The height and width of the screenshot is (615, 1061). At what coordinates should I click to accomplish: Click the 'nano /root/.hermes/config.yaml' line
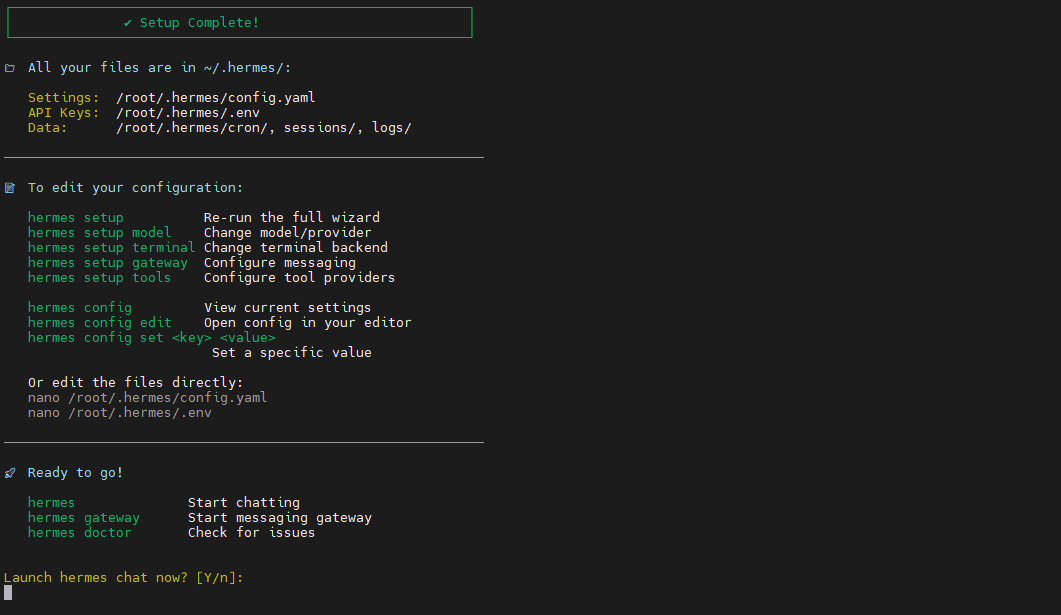[x=148, y=398]
